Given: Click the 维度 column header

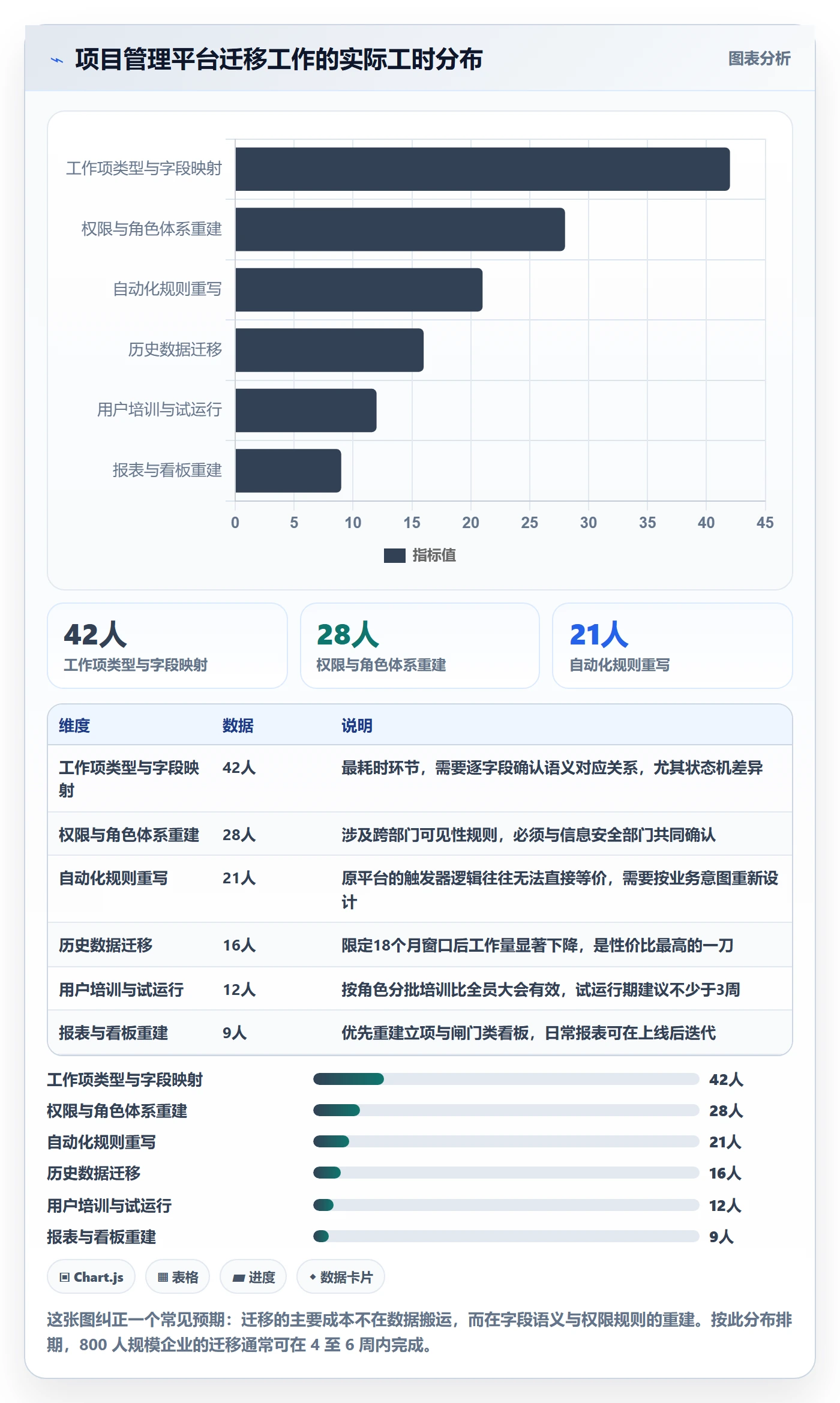Looking at the screenshot, I should (74, 726).
